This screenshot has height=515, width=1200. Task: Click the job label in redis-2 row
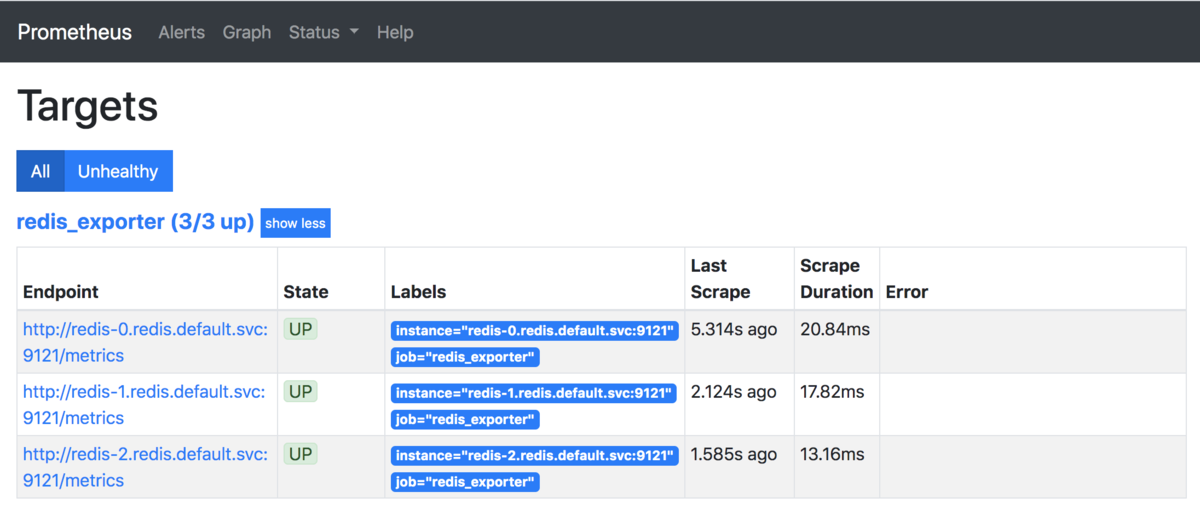[465, 482]
